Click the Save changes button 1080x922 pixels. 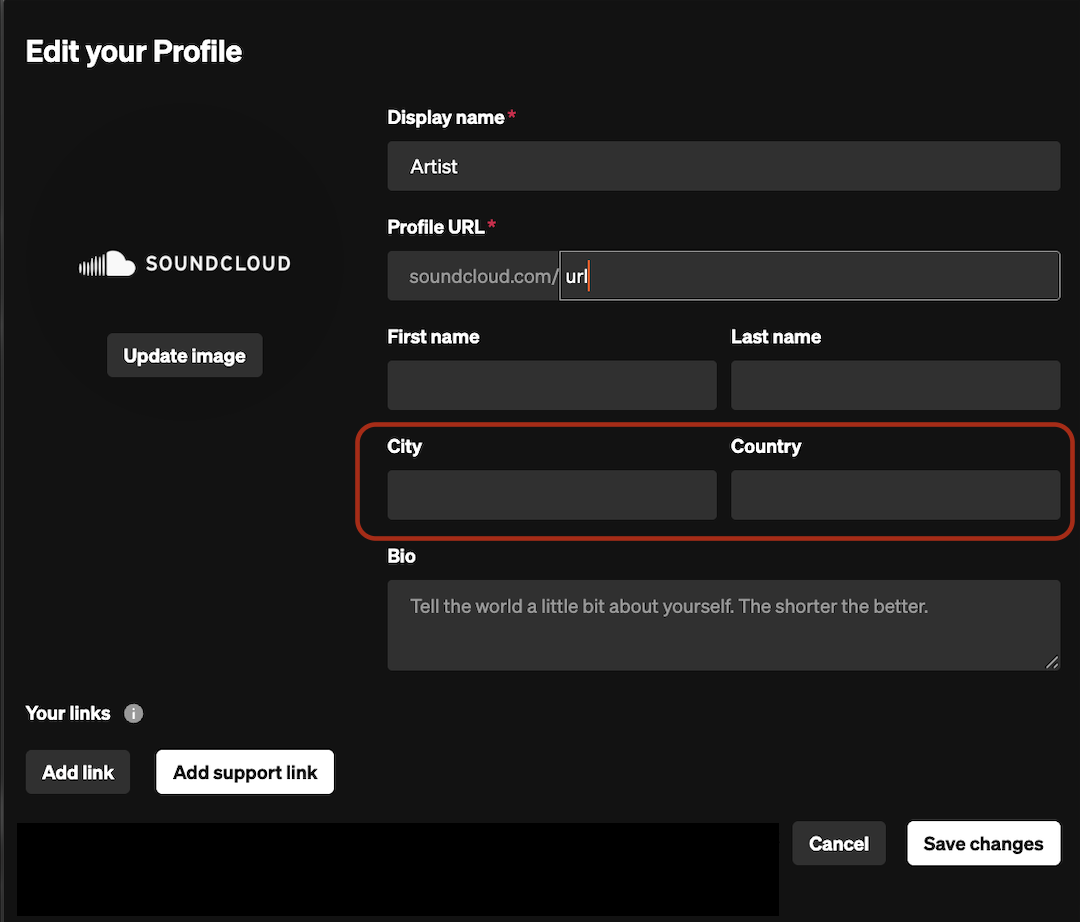point(984,844)
